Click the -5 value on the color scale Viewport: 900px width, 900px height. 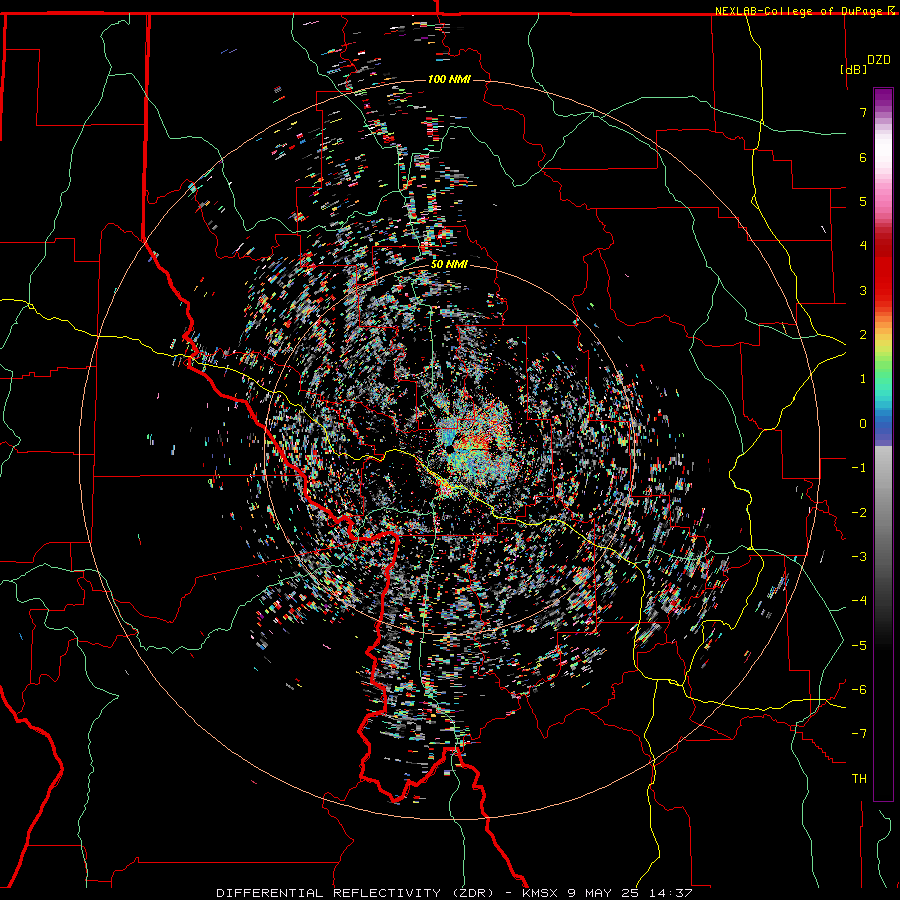(859, 646)
